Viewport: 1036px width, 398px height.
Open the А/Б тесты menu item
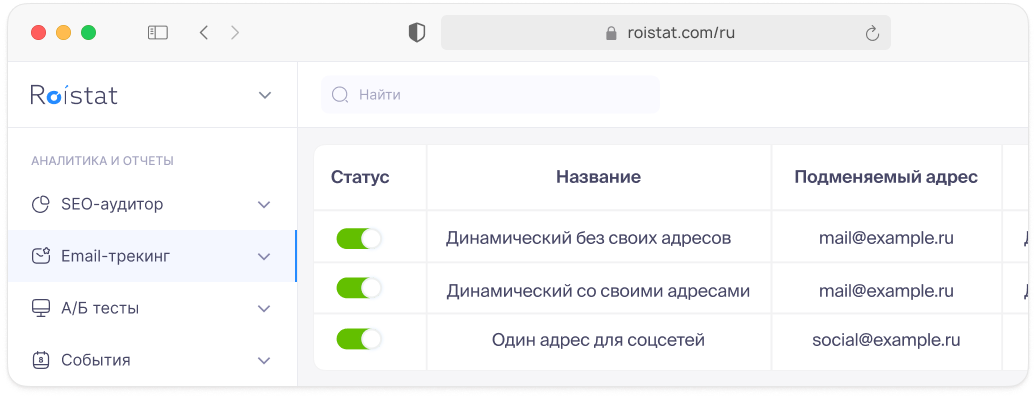152,309
